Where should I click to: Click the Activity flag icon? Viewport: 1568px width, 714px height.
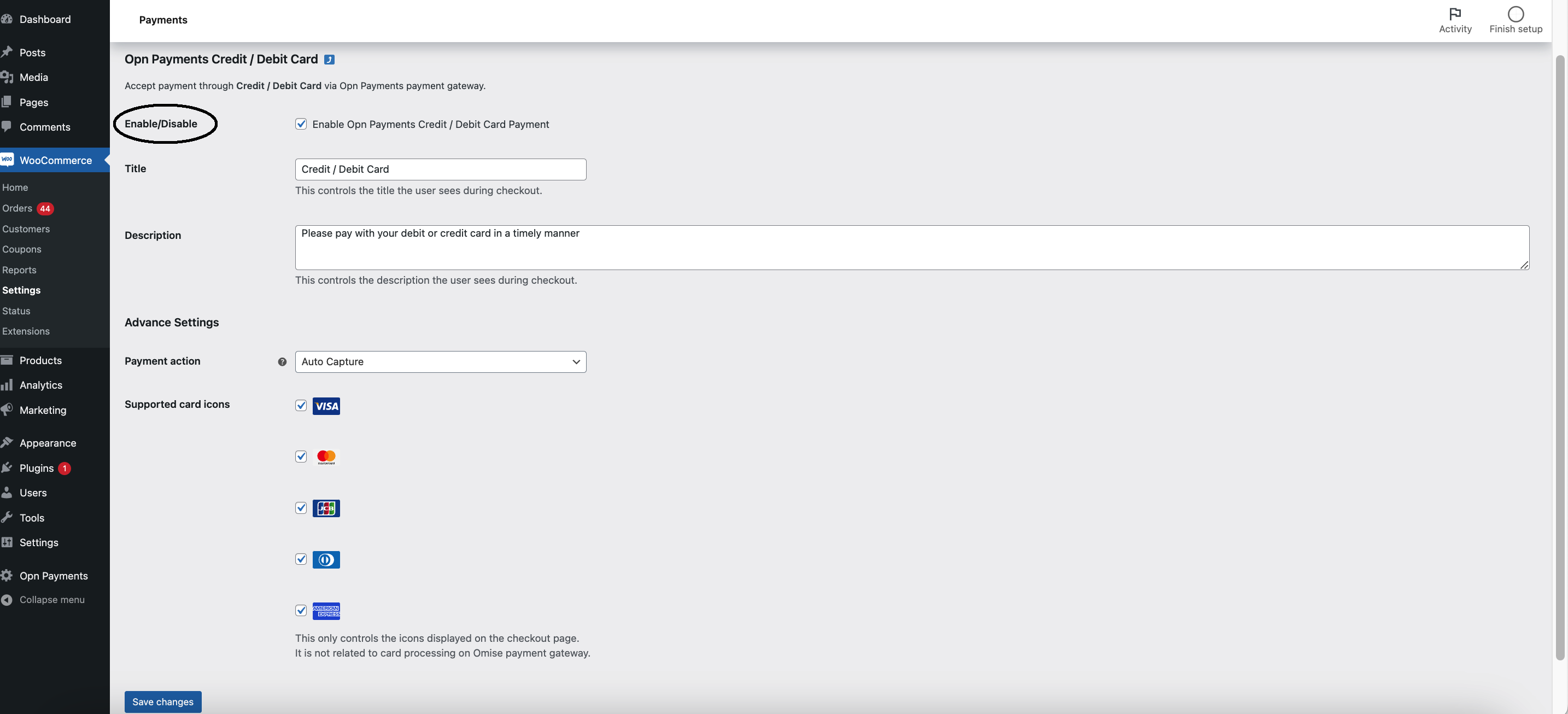(x=1455, y=13)
